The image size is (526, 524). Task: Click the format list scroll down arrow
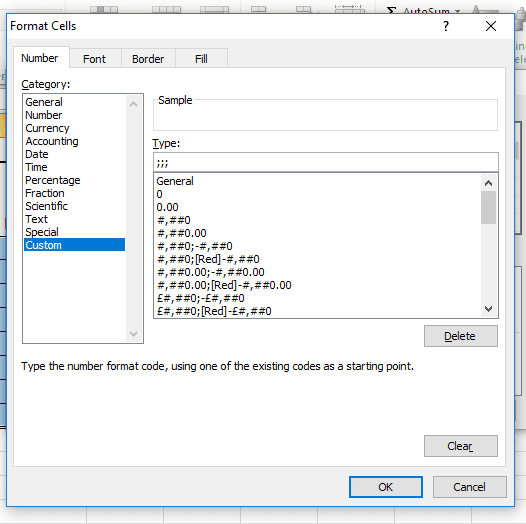point(488,309)
